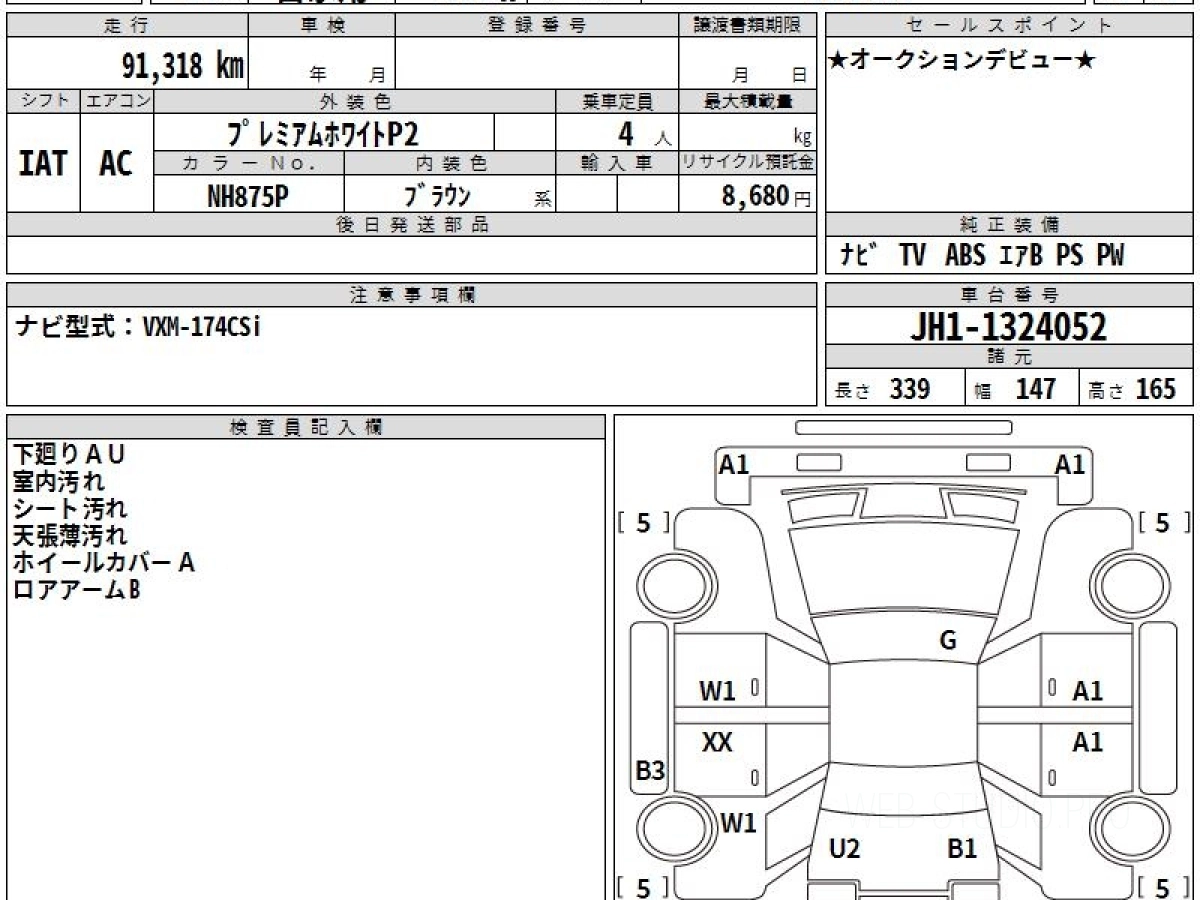Select the W1 mark below B3
Screen dimensions: 1200x900
click(738, 823)
